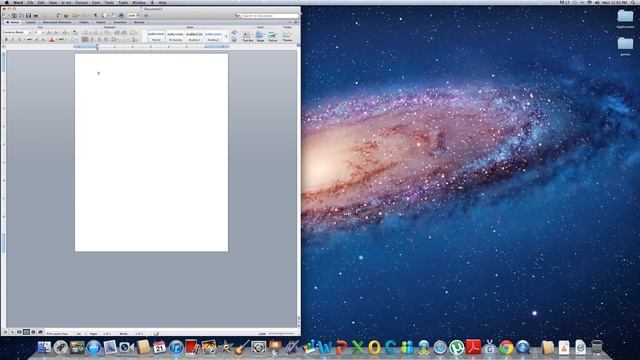640x360 pixels.
Task: Open the Help menu
Action: [162, 2]
